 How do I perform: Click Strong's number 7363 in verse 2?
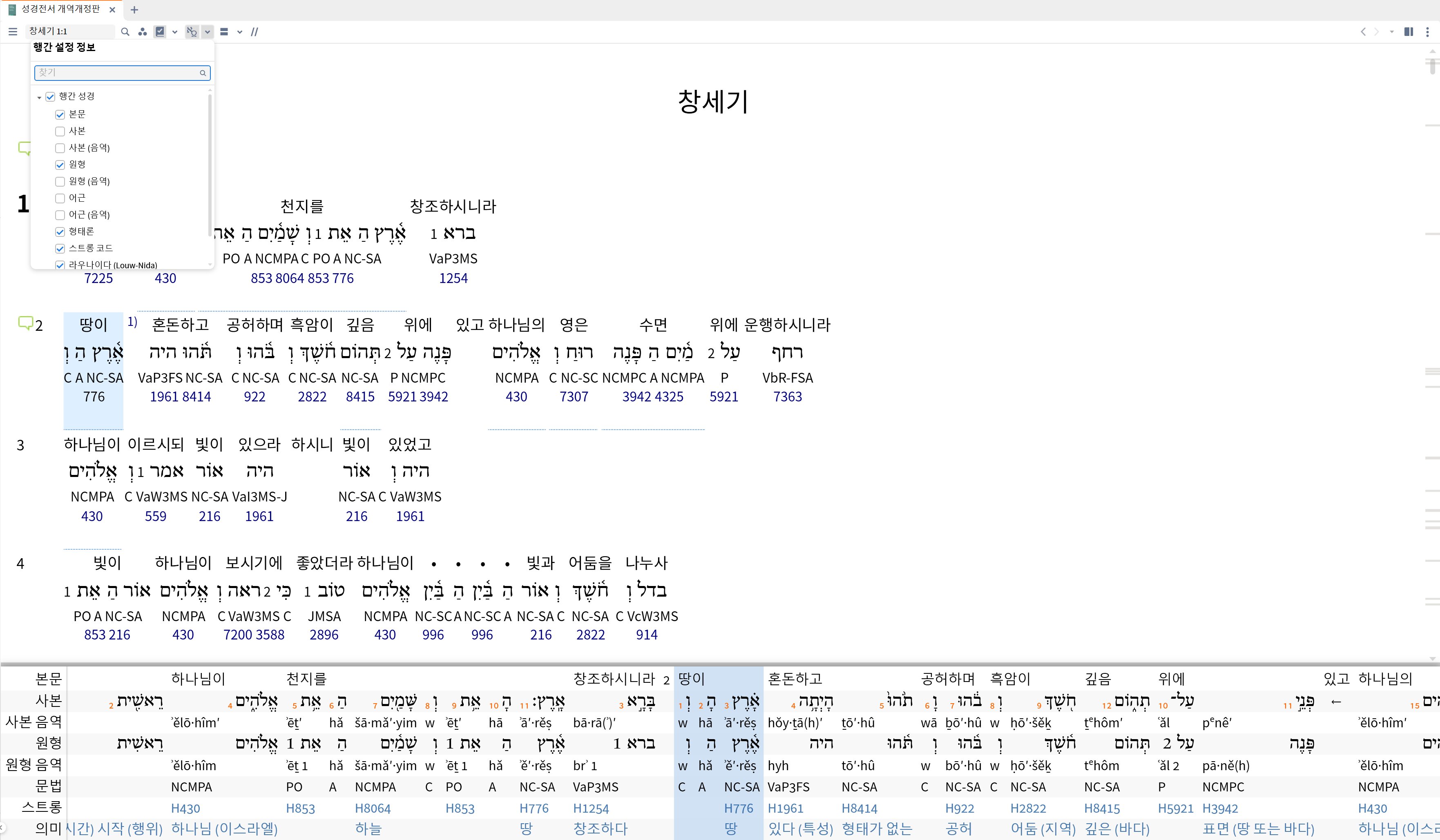(x=788, y=396)
